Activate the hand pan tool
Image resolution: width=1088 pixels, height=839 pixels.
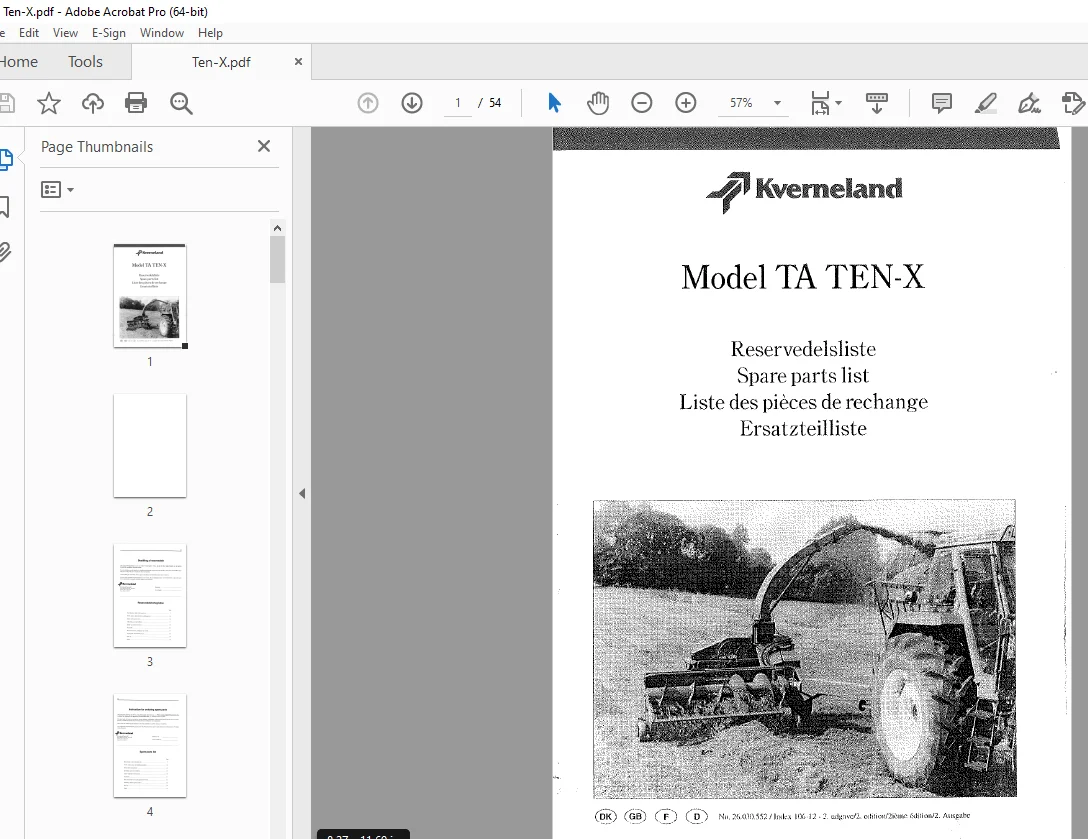597,103
